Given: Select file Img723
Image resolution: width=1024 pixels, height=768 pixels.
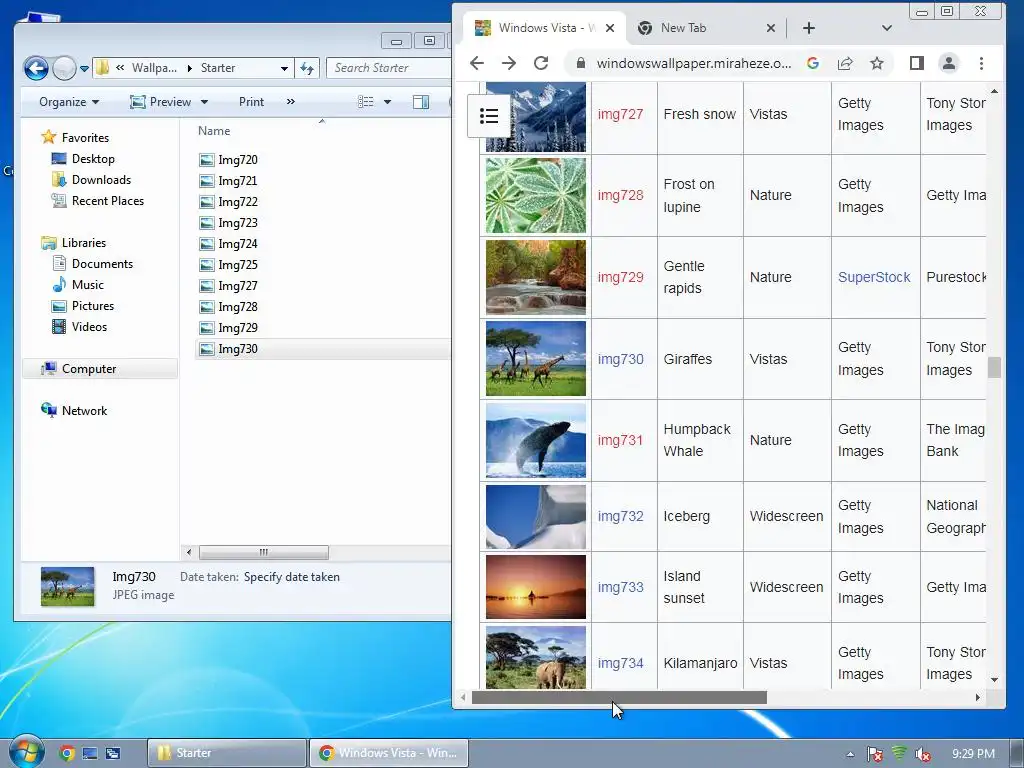Looking at the screenshot, I should [238, 223].
